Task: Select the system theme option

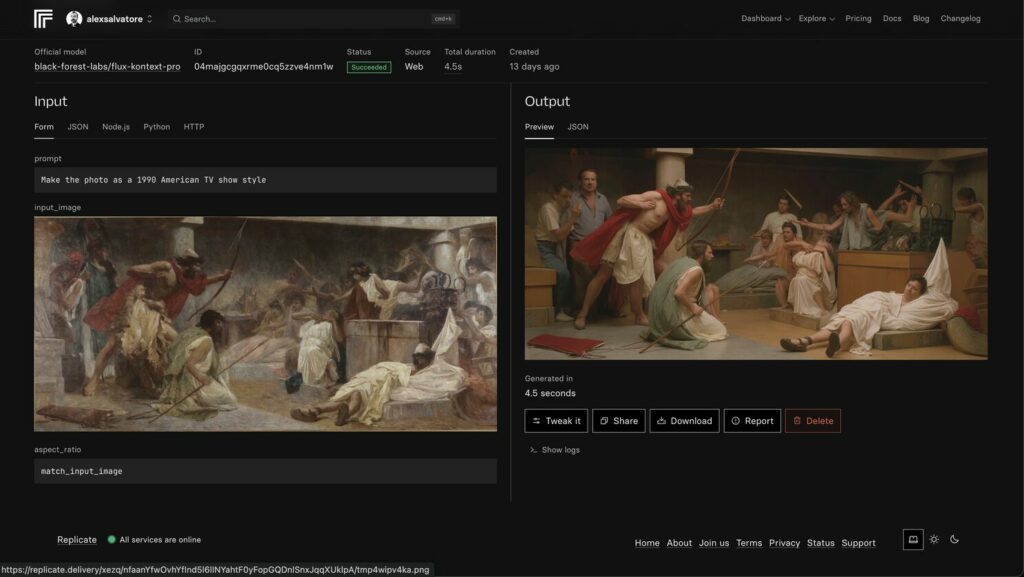Action: (912, 540)
